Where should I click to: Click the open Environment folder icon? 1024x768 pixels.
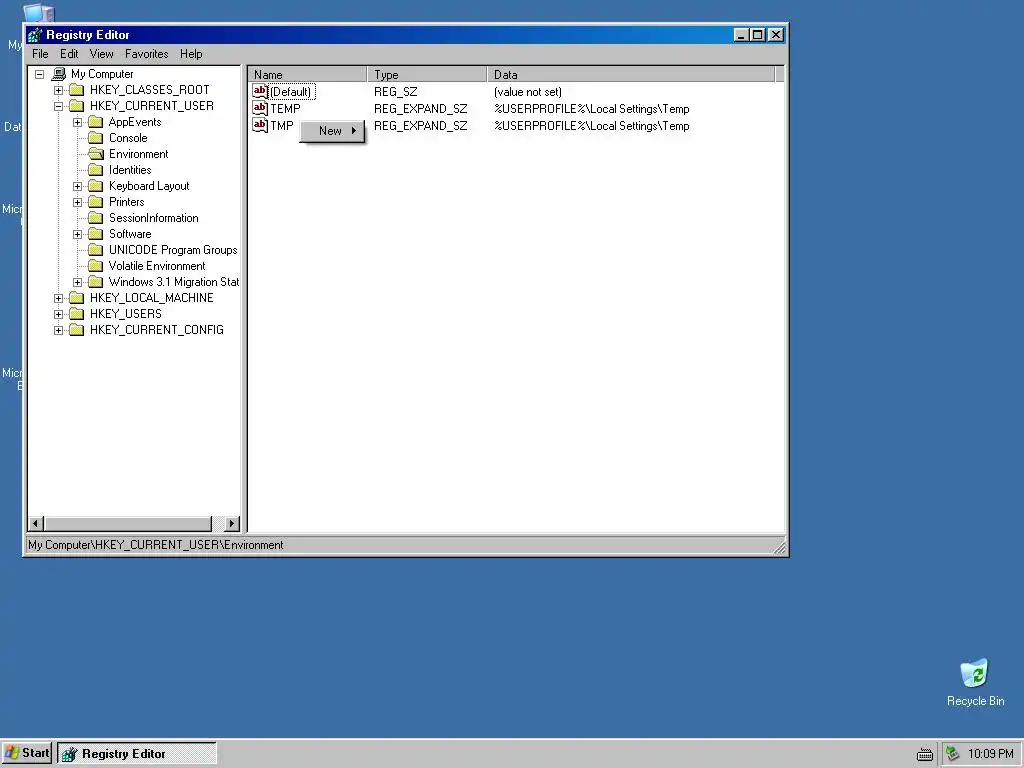click(x=95, y=153)
